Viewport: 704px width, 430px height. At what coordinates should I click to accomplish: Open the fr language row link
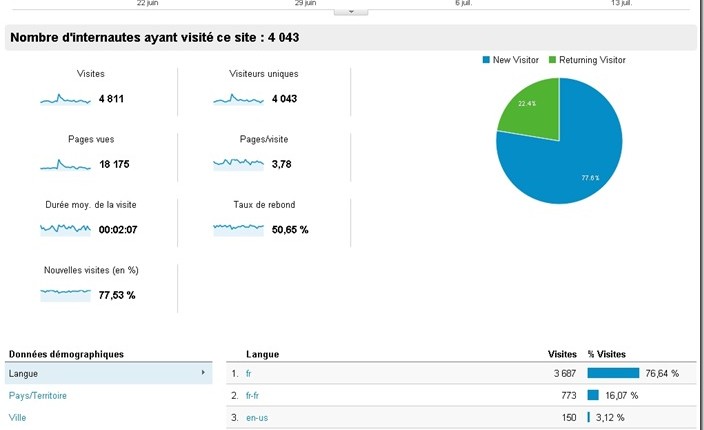(248, 373)
